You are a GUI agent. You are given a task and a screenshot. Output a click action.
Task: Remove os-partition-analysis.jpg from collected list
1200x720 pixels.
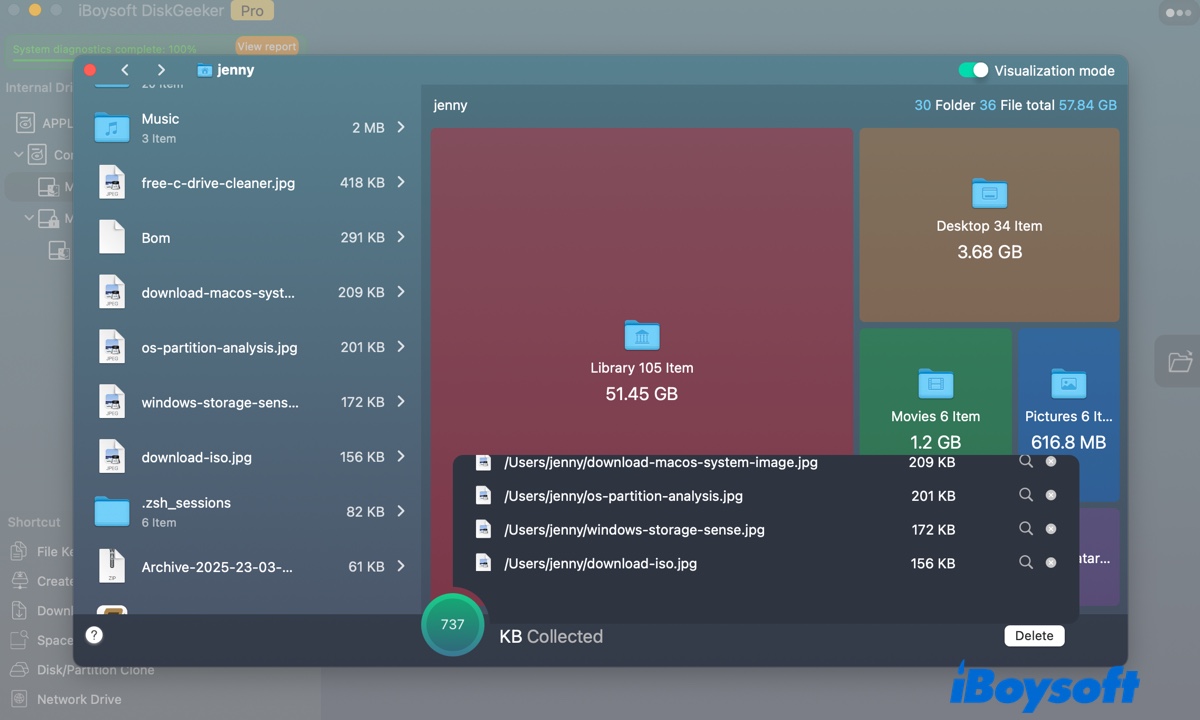(x=1051, y=495)
